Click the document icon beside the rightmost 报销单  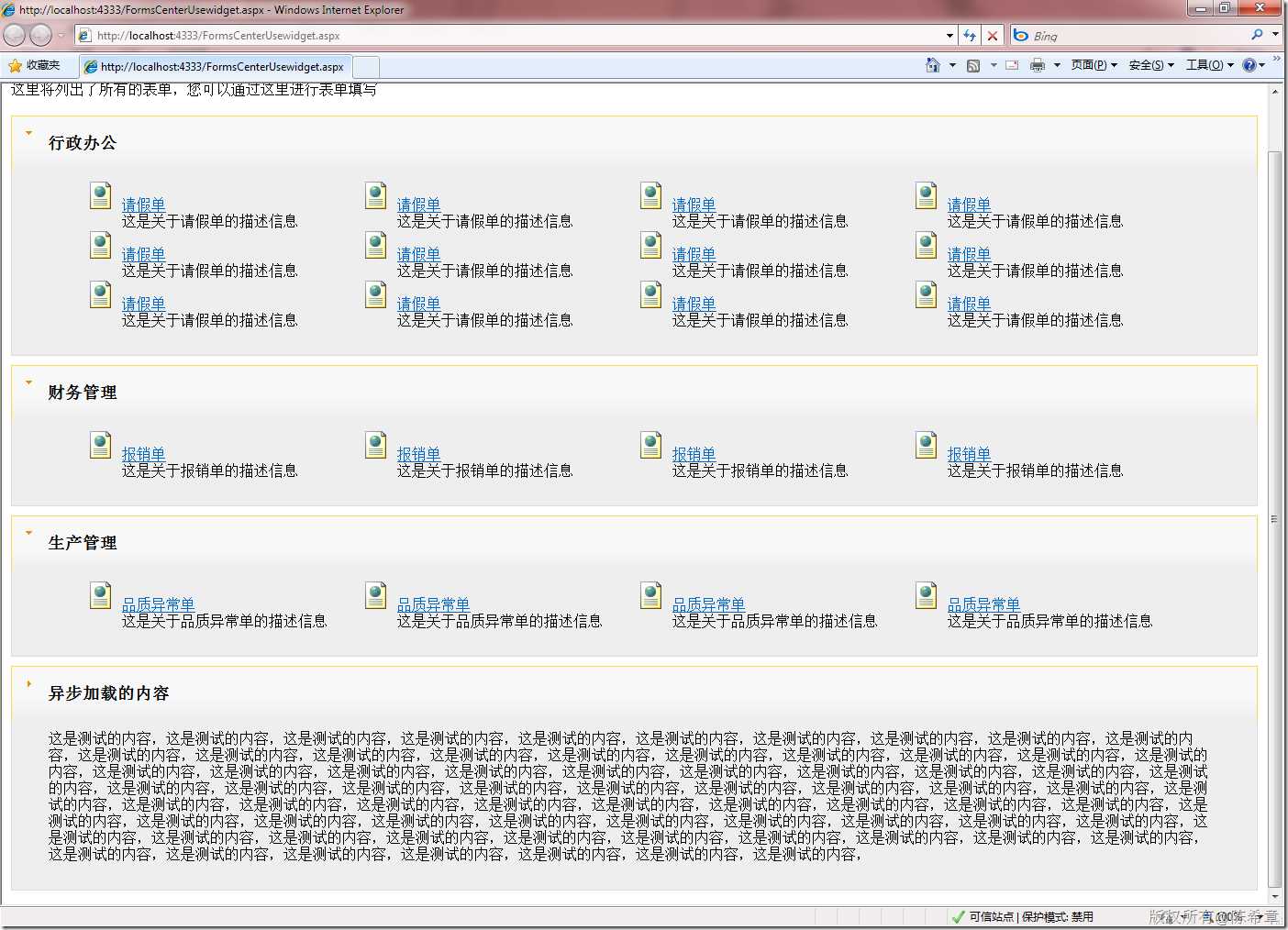click(927, 445)
